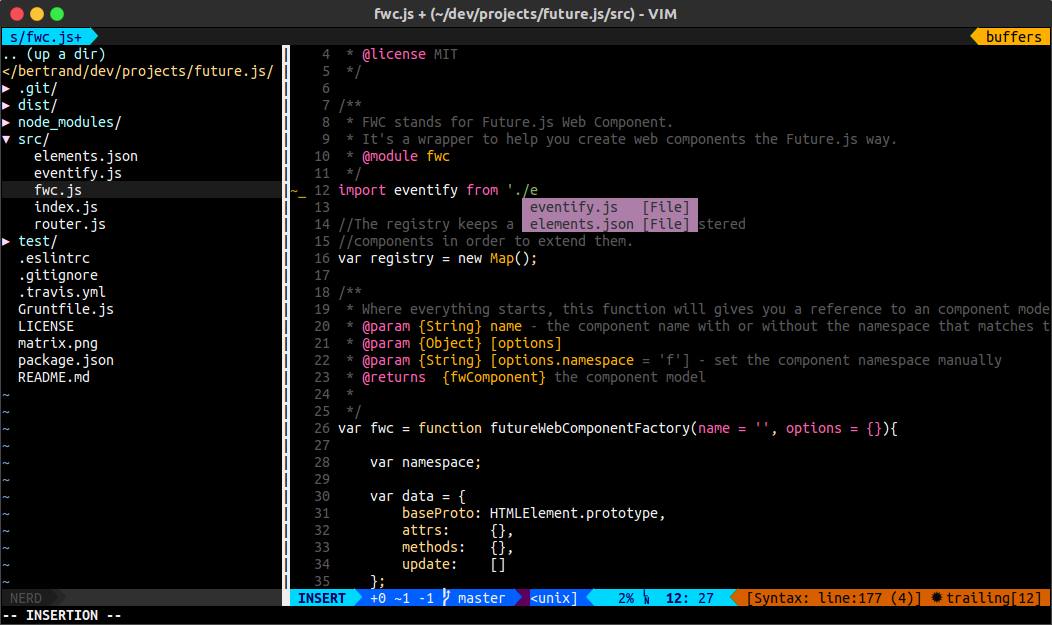Click the +0 ~1 -1 git diff segment
The height and width of the screenshot is (625, 1052).
point(399,597)
